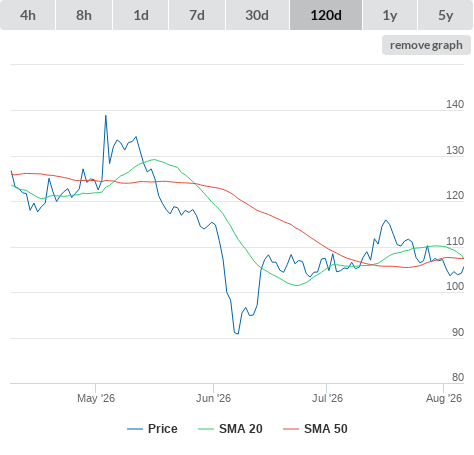Click the Jul '26 axis label
Screen dimensions: 474x455
point(327,398)
